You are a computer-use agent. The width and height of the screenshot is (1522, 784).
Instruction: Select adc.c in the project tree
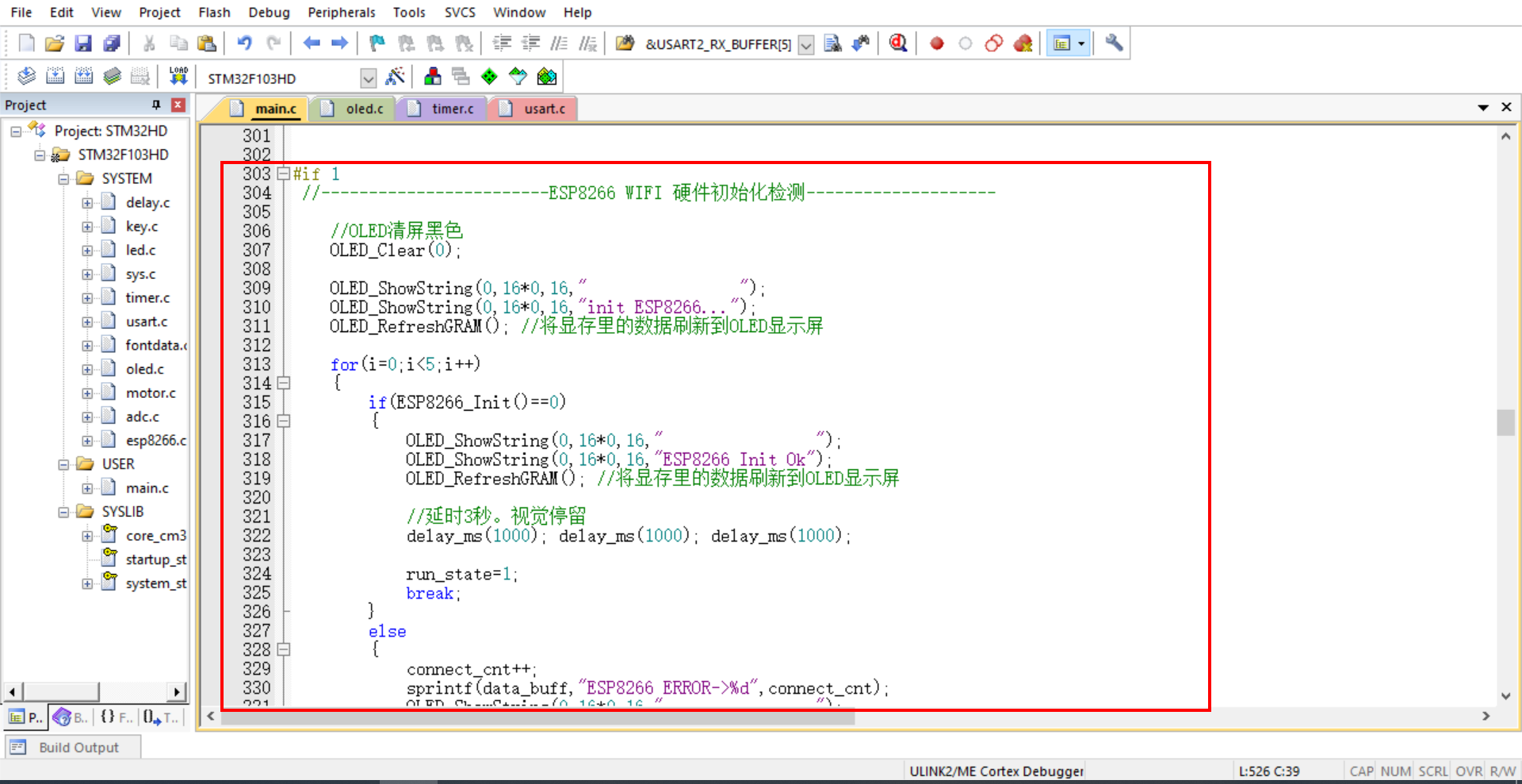click(143, 416)
